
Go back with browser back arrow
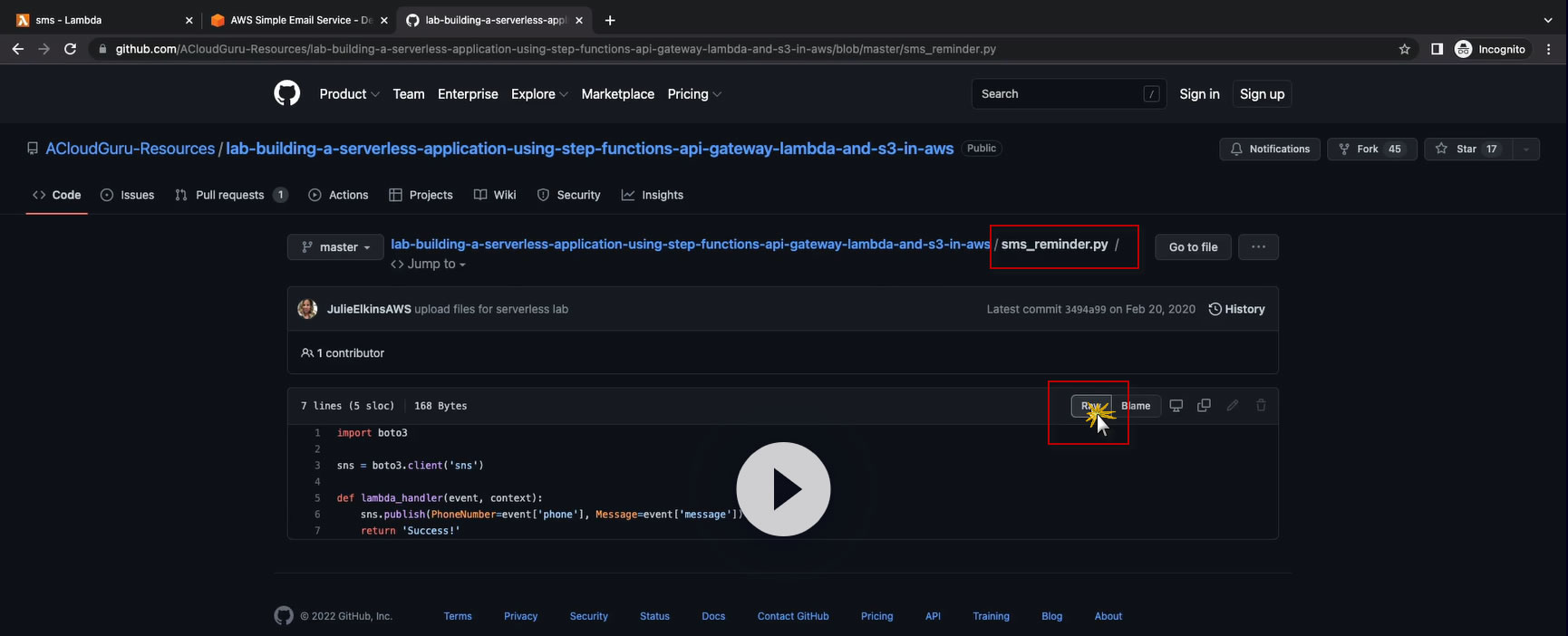18,49
